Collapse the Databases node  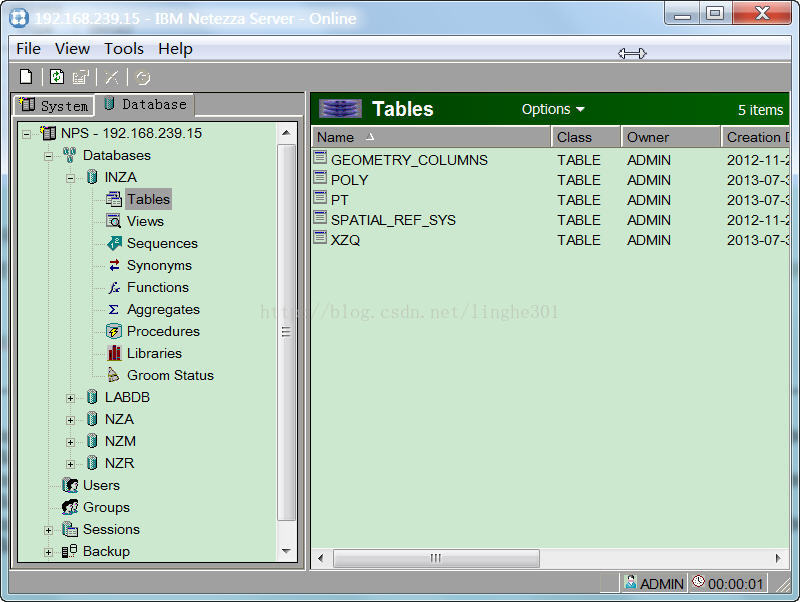(48, 157)
